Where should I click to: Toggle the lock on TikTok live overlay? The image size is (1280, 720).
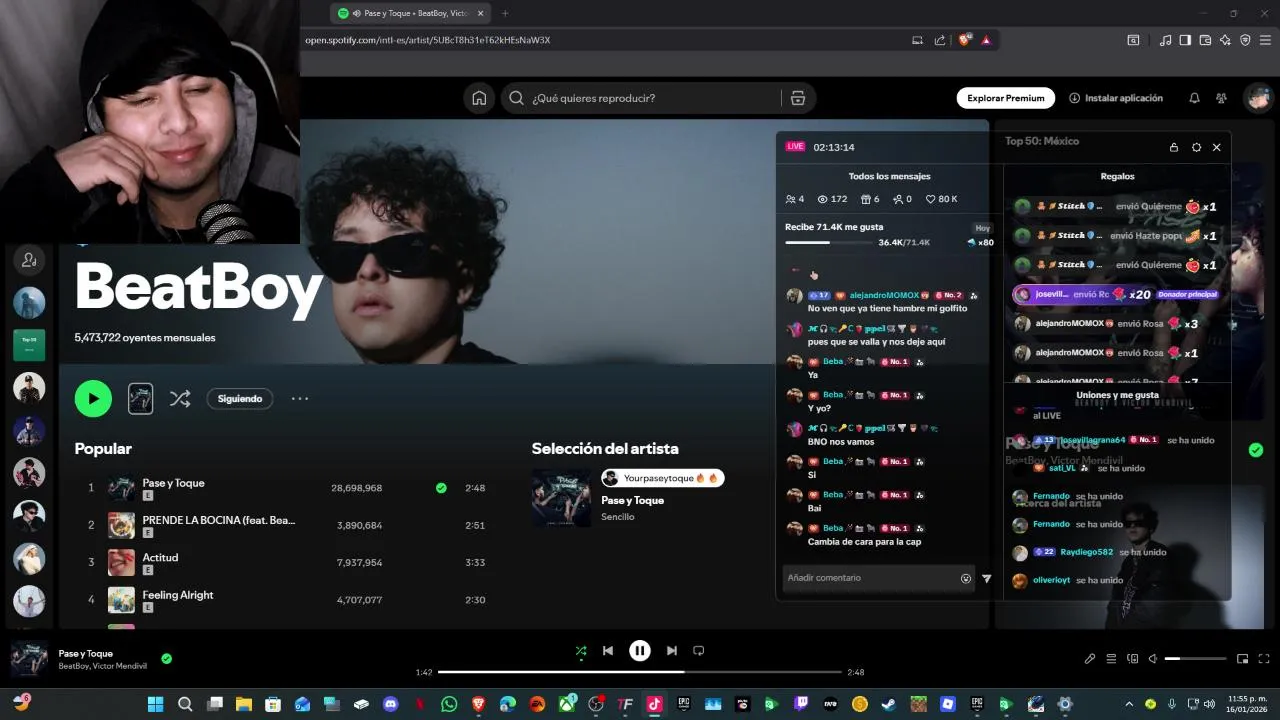(x=1174, y=147)
